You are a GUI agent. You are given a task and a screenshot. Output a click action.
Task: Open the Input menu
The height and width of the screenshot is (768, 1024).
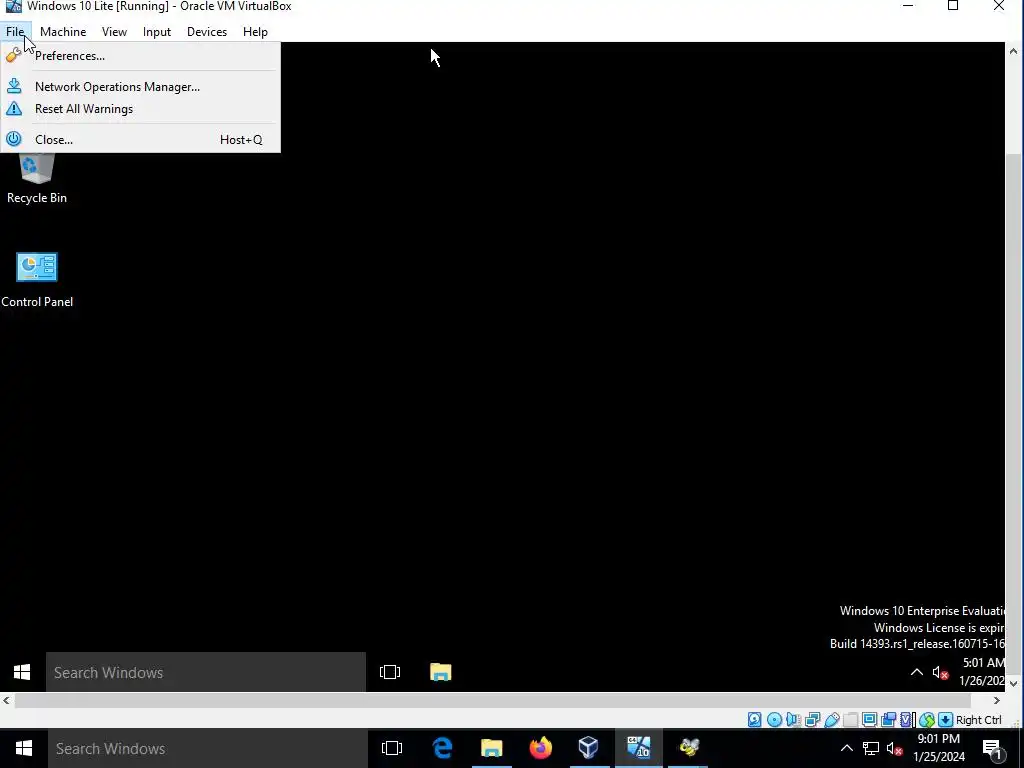coord(157,31)
